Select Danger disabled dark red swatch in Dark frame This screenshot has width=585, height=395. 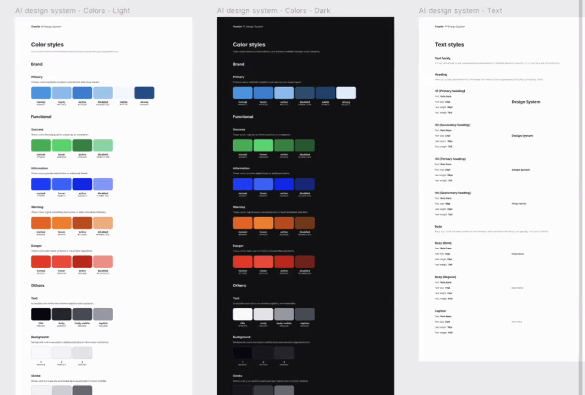[305, 261]
